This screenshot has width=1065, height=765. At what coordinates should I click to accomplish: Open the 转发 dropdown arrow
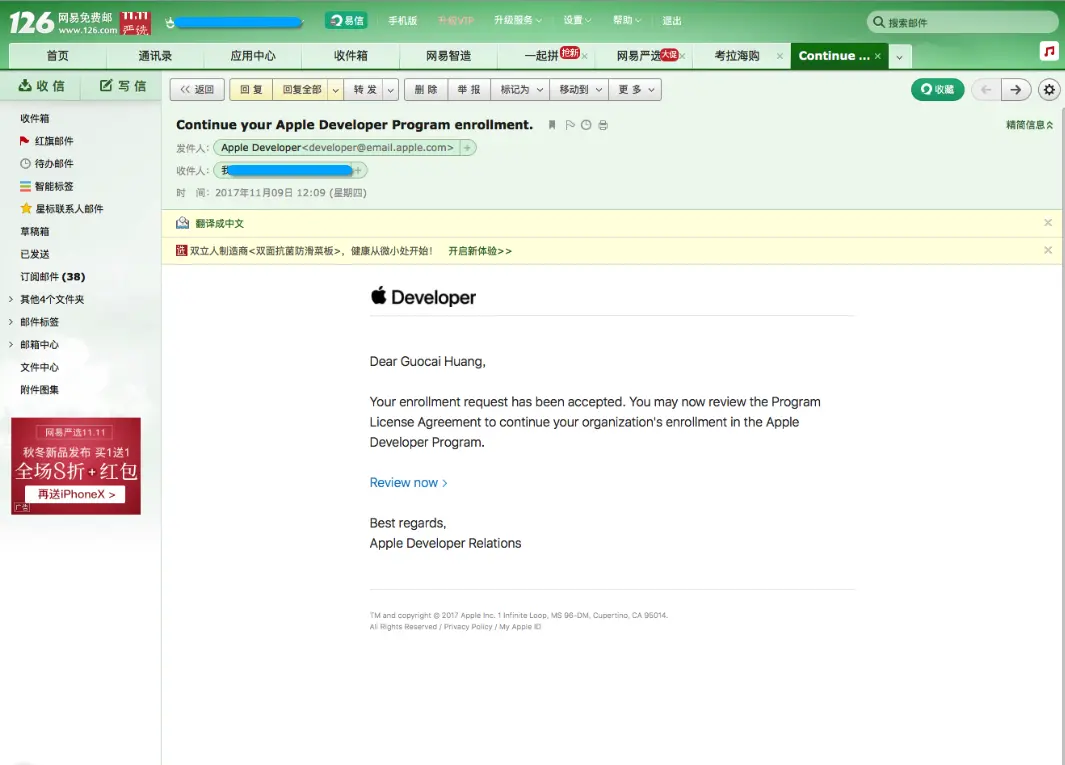click(x=391, y=90)
